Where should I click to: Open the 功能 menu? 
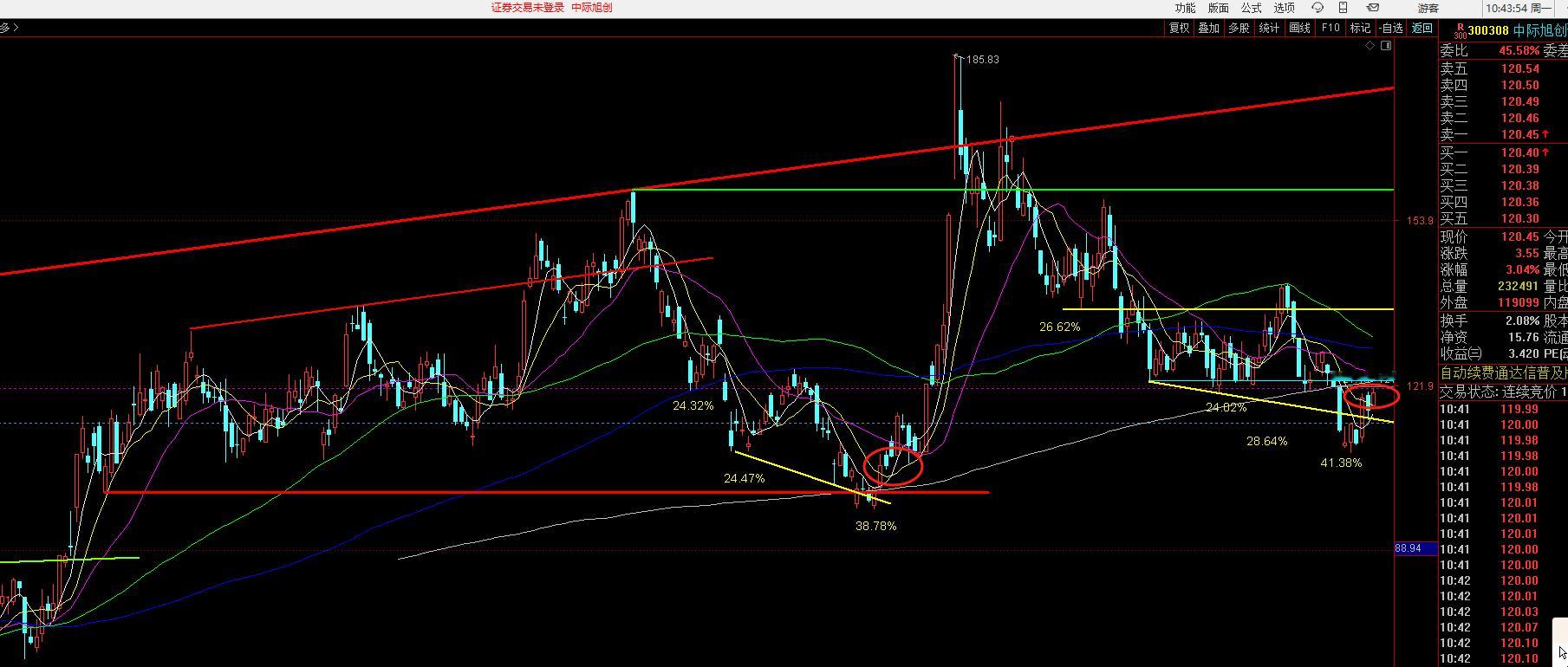point(1185,8)
